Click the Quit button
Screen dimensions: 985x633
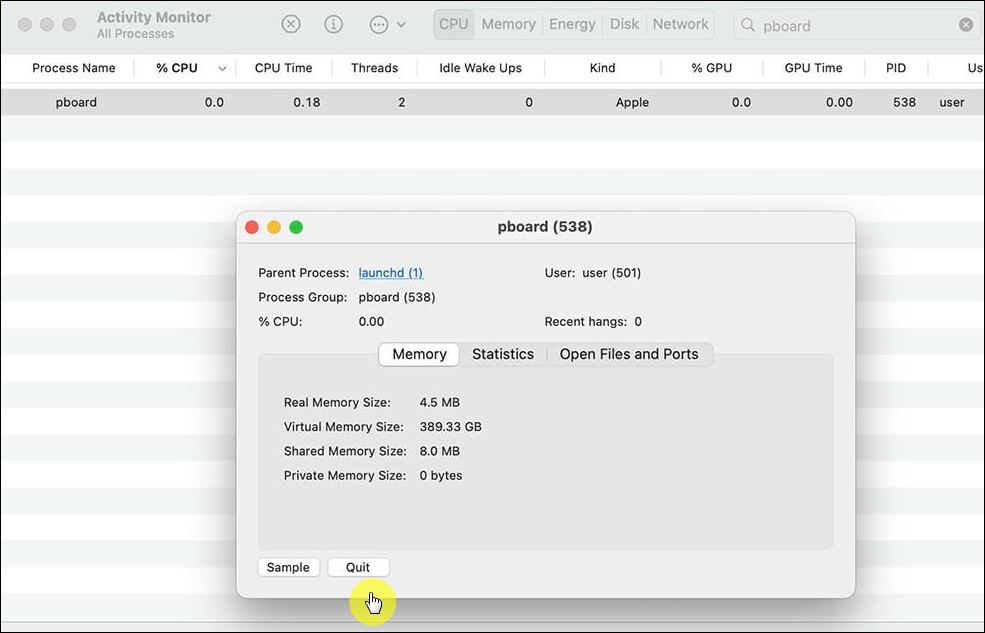coord(358,568)
